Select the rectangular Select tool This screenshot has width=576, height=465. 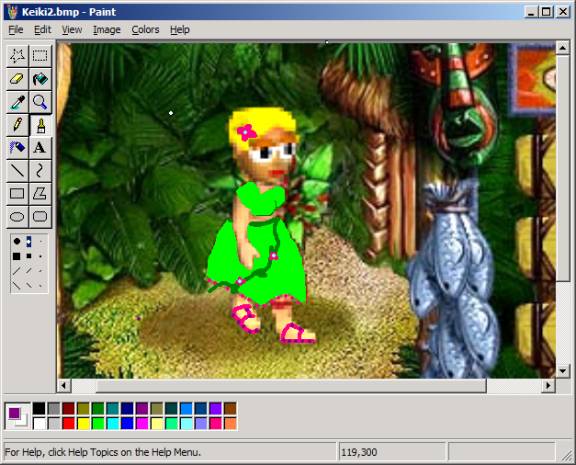coord(40,56)
